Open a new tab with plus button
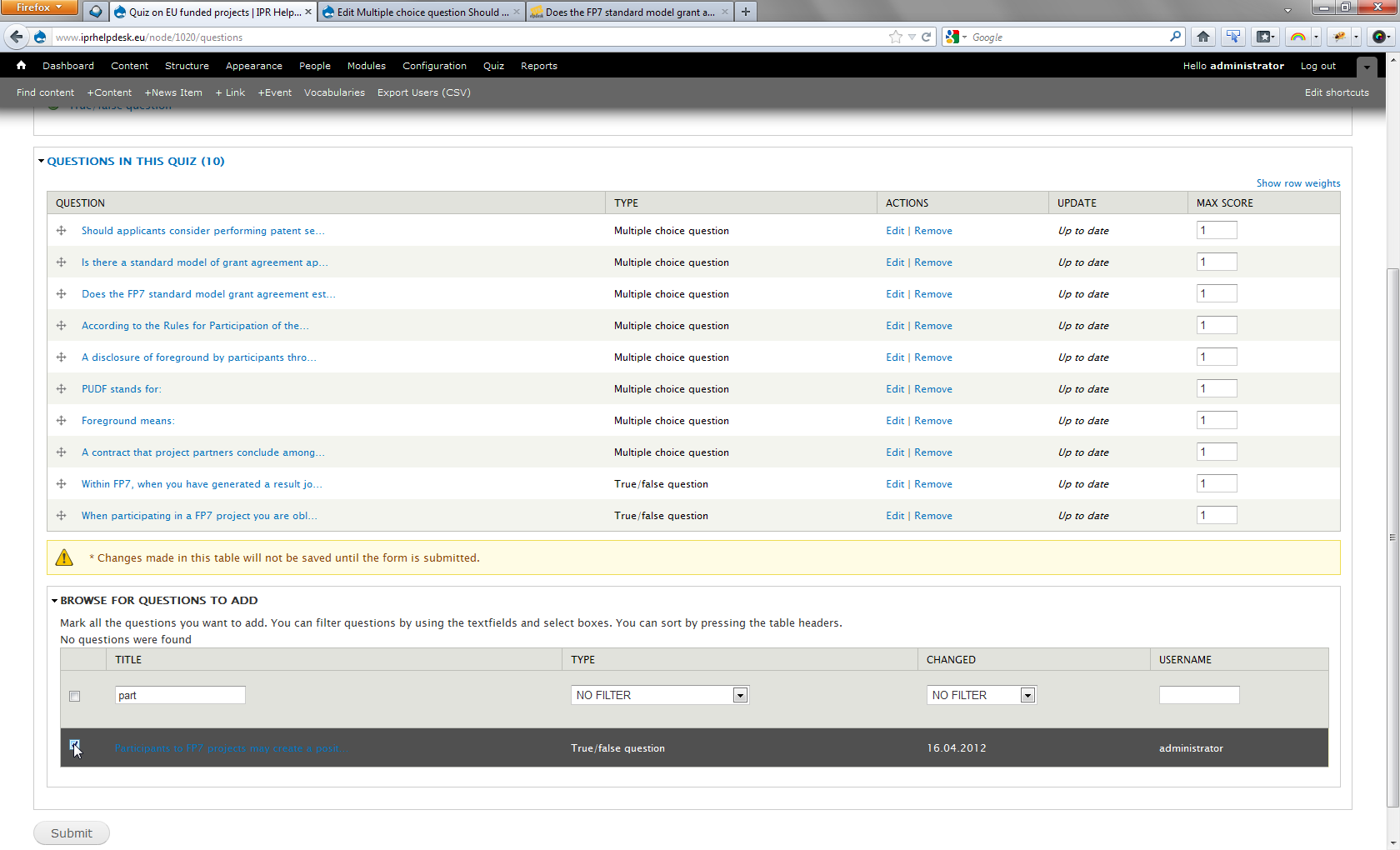 tap(746, 12)
